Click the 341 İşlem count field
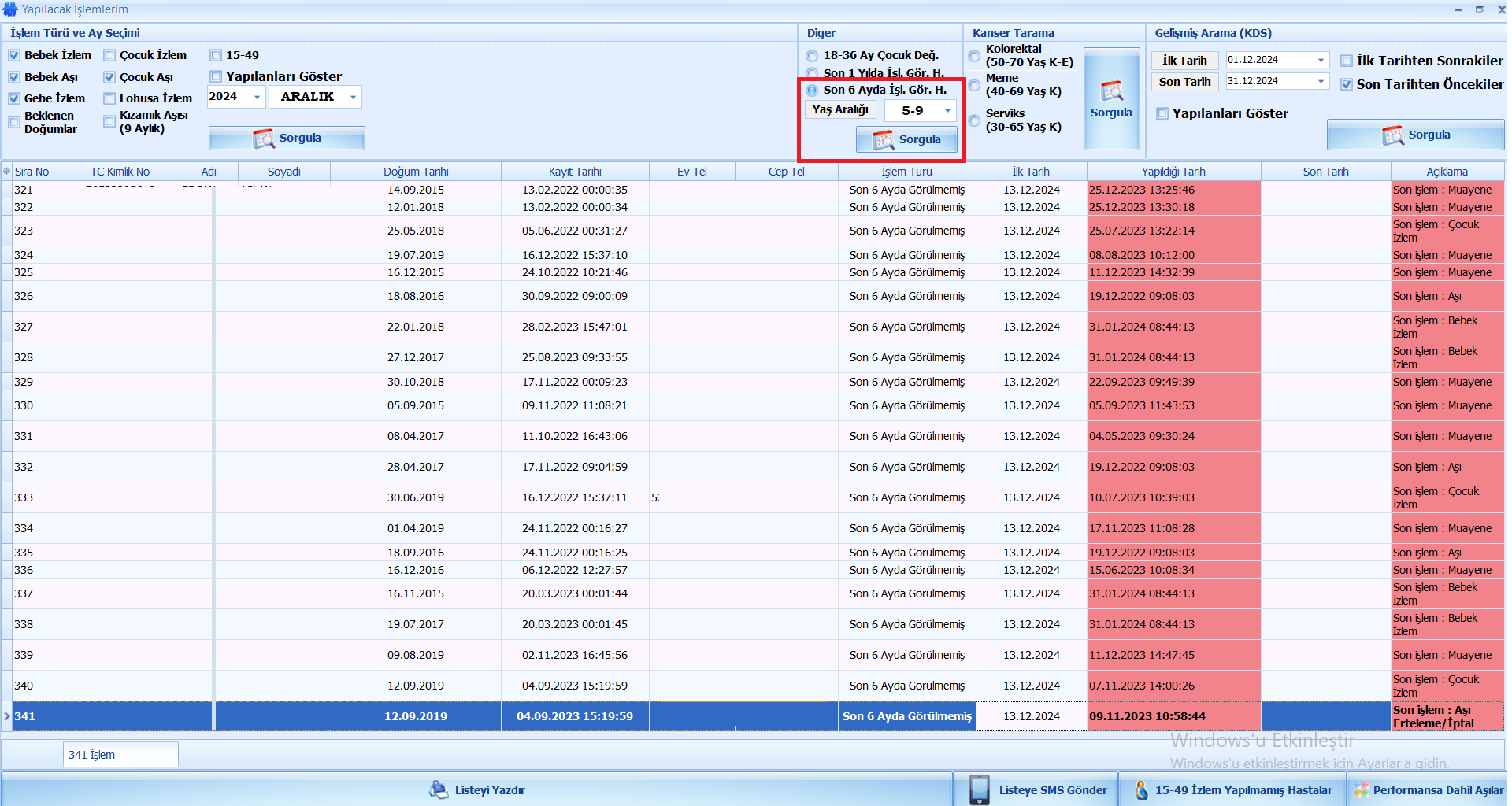 [120, 755]
